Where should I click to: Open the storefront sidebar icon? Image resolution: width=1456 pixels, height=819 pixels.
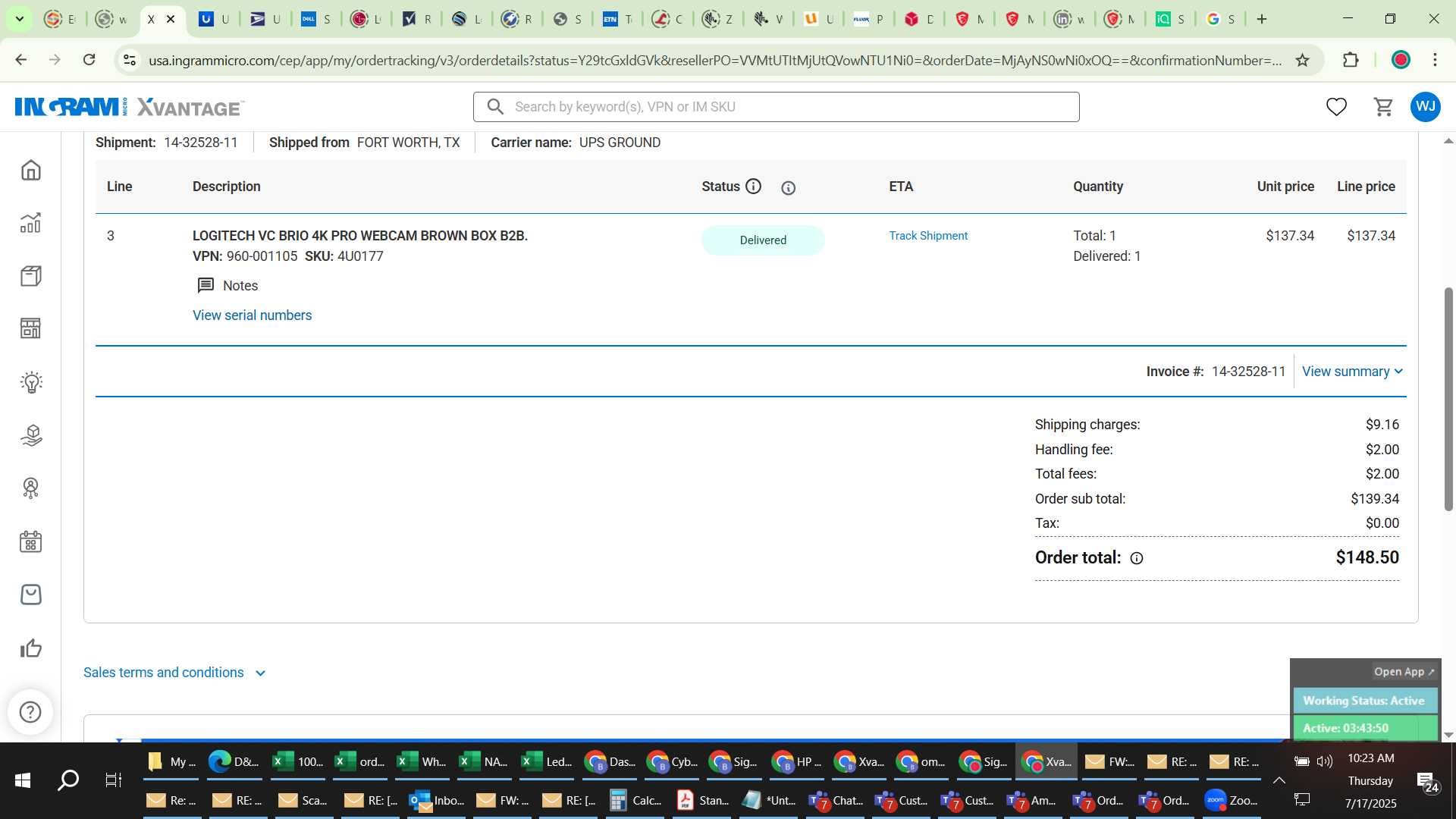(31, 328)
